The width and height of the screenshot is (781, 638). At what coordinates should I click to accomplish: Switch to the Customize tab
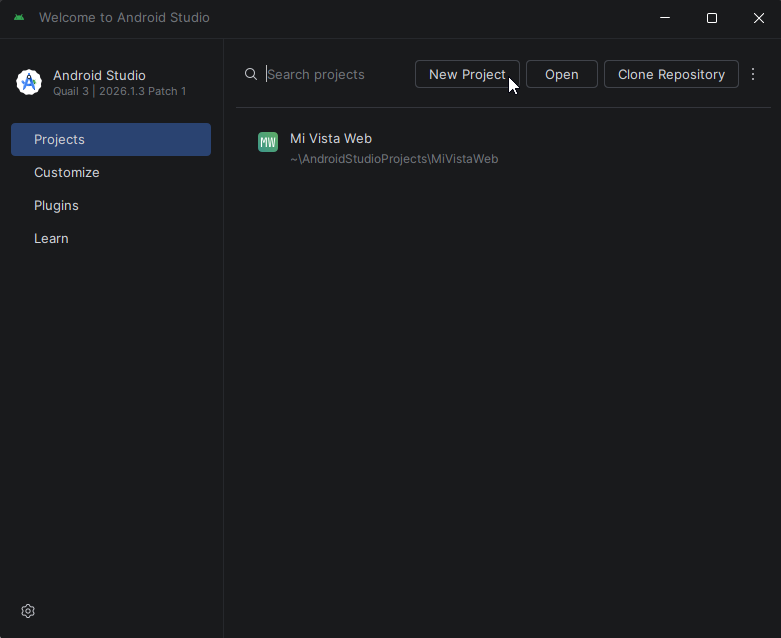coord(111,172)
